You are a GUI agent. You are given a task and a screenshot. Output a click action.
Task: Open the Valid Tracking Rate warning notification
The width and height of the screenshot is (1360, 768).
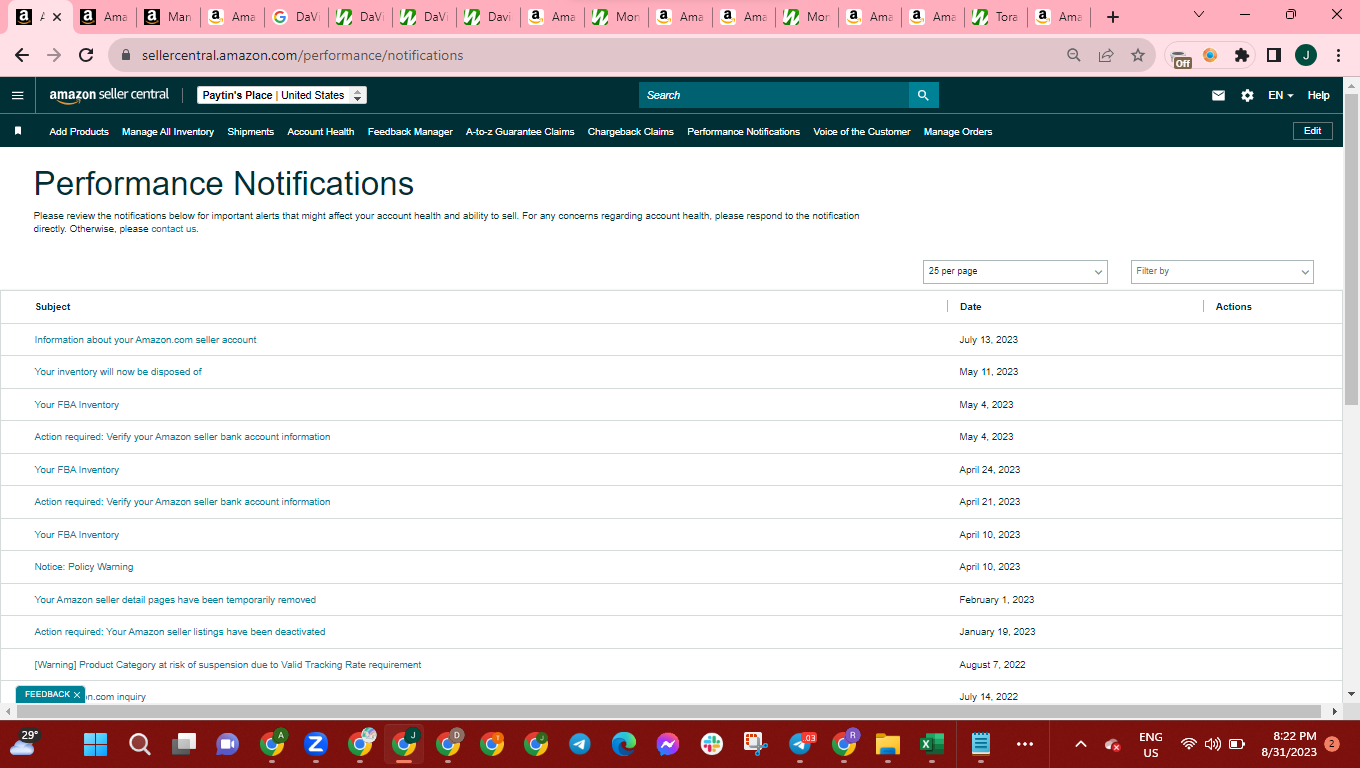click(228, 665)
